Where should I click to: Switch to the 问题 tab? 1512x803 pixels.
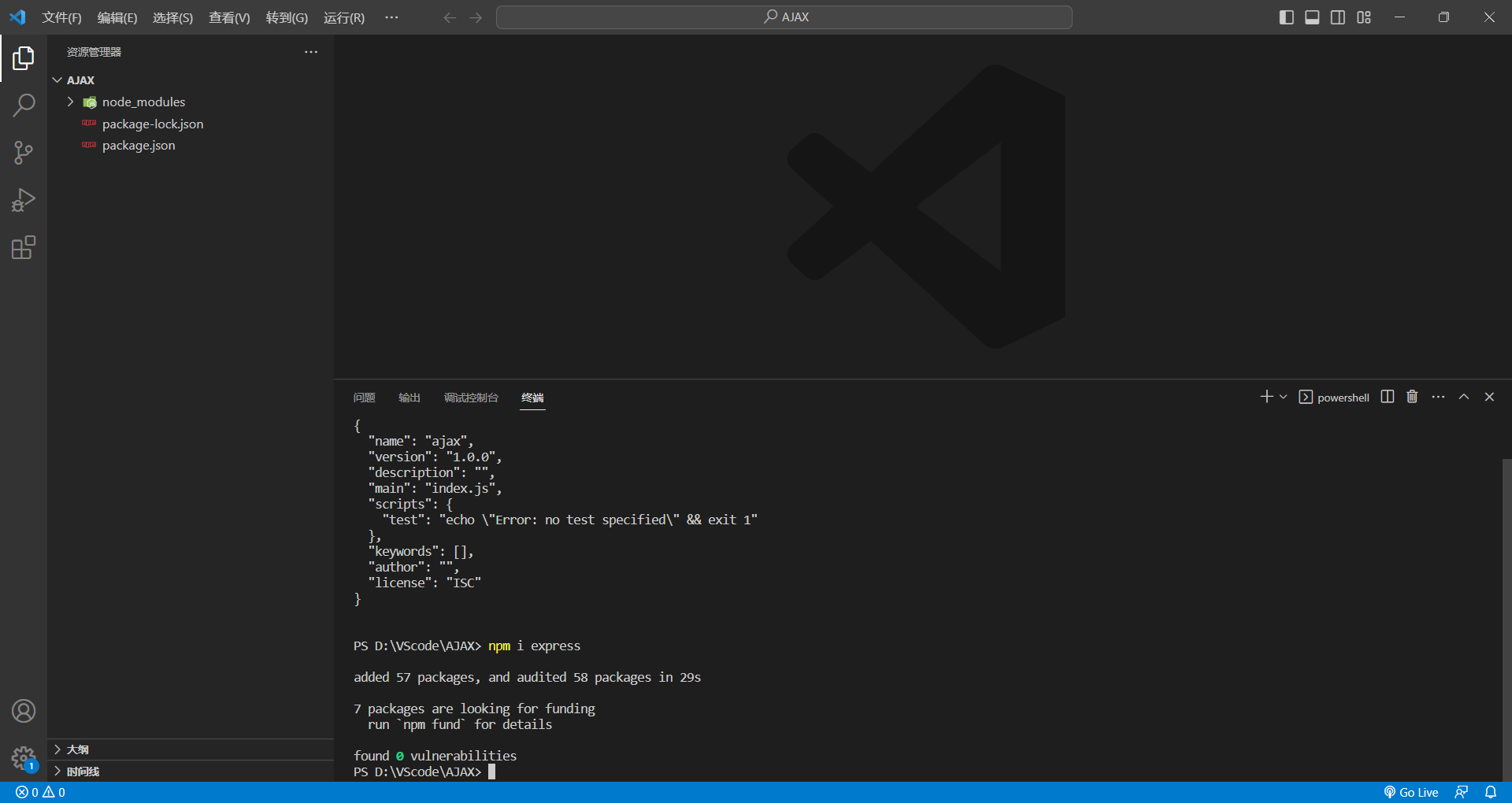365,398
